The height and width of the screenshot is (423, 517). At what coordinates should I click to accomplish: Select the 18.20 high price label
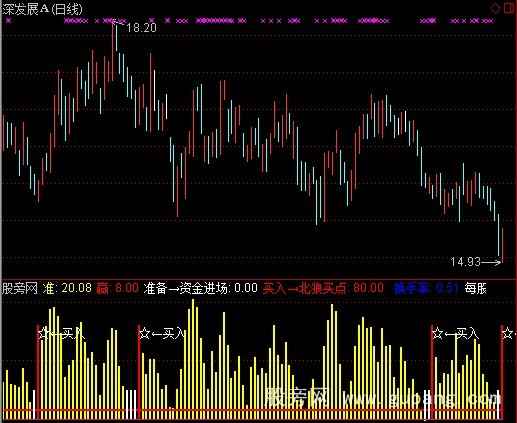[141, 28]
